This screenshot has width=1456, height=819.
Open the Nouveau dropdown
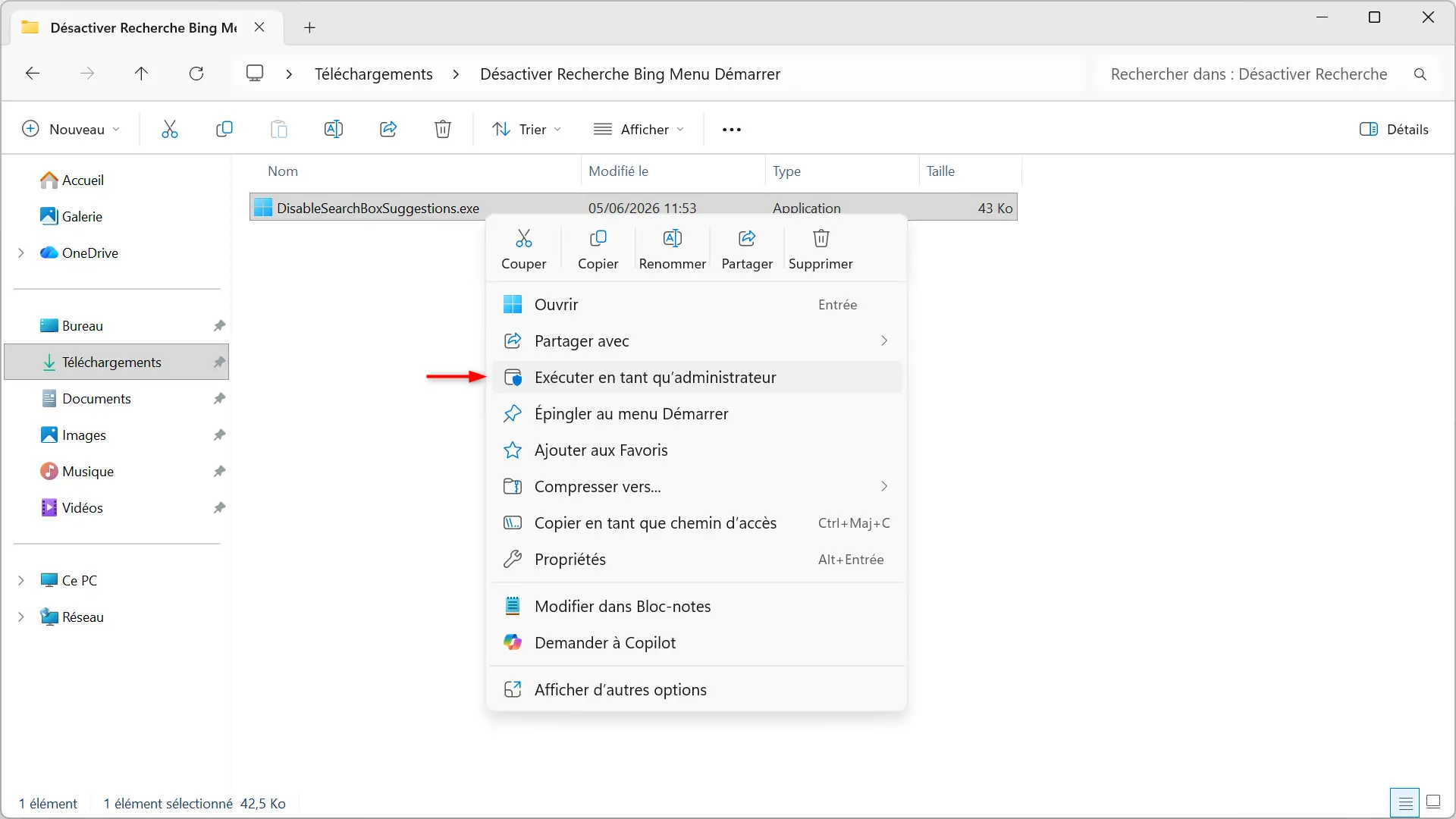[x=71, y=129]
